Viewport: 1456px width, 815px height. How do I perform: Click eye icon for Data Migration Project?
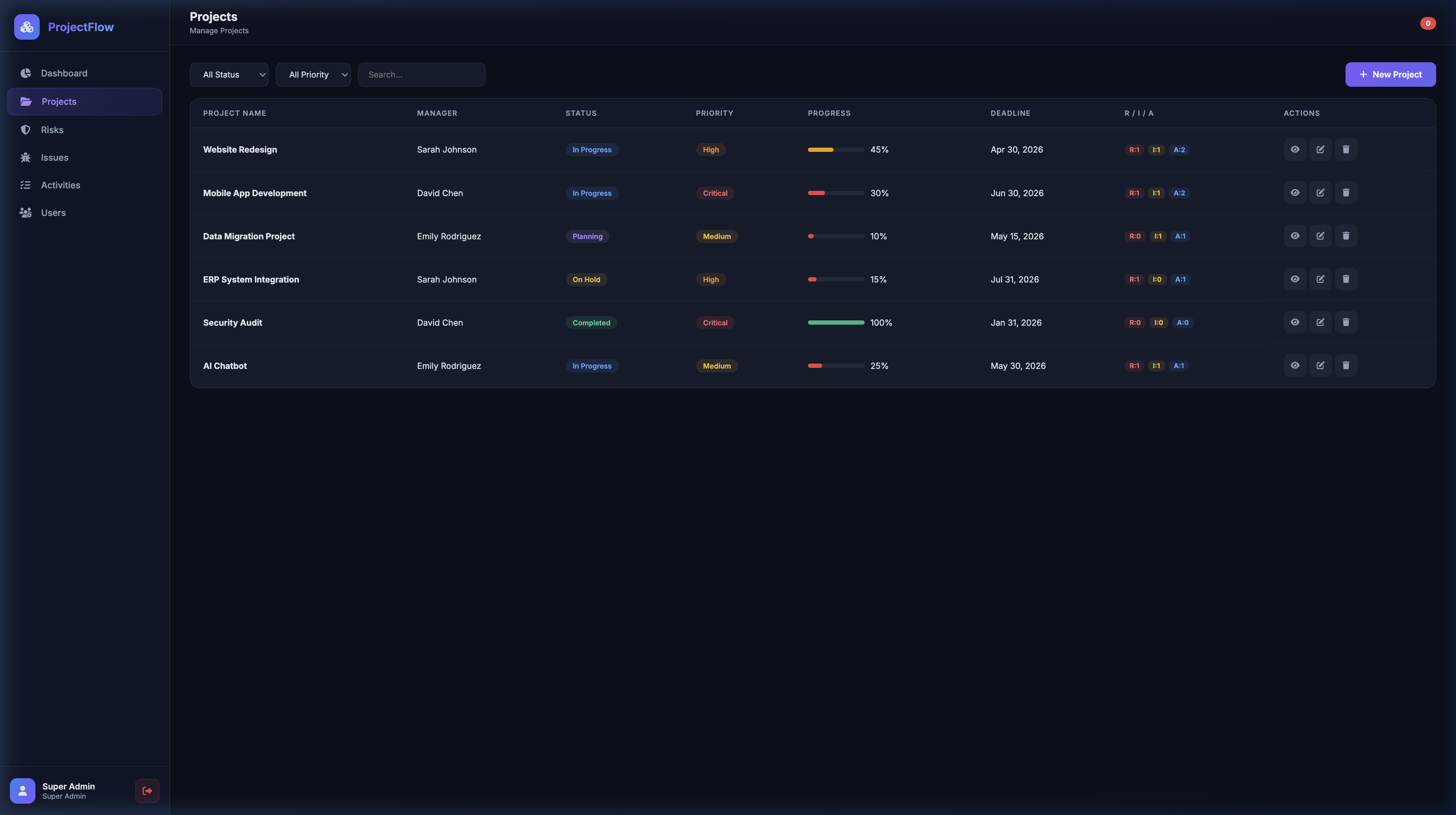(1294, 236)
